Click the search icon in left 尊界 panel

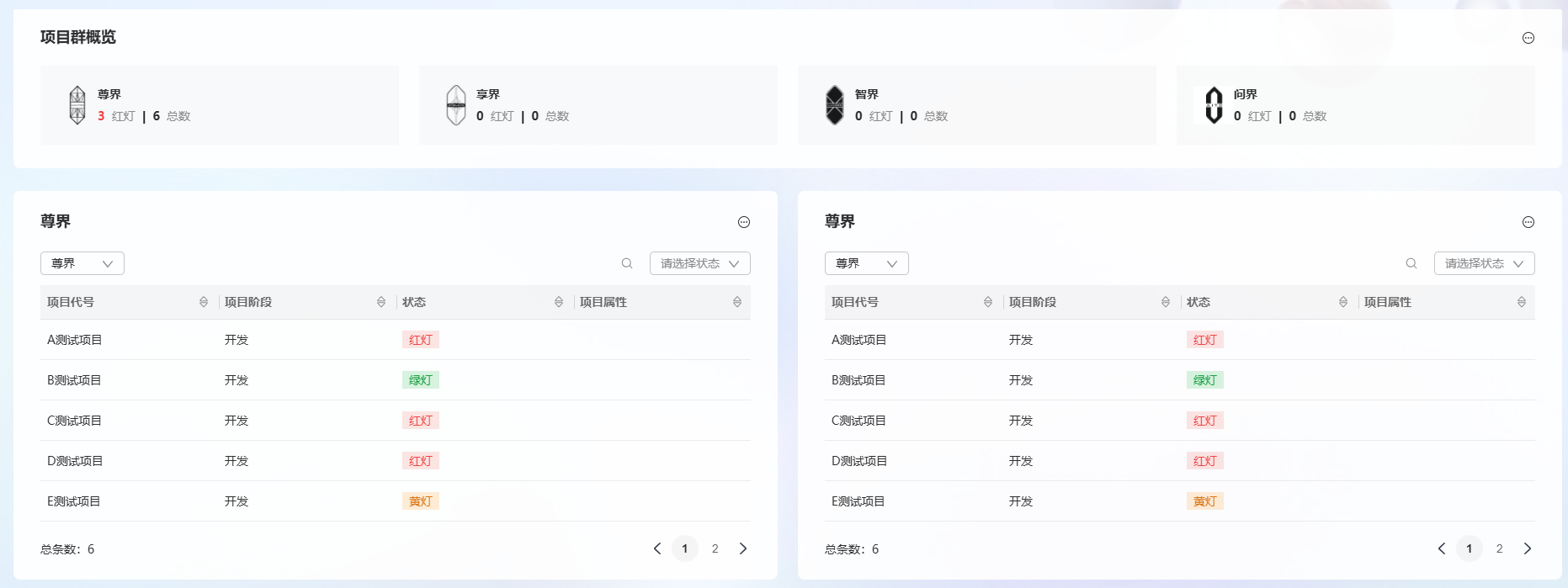(x=627, y=263)
